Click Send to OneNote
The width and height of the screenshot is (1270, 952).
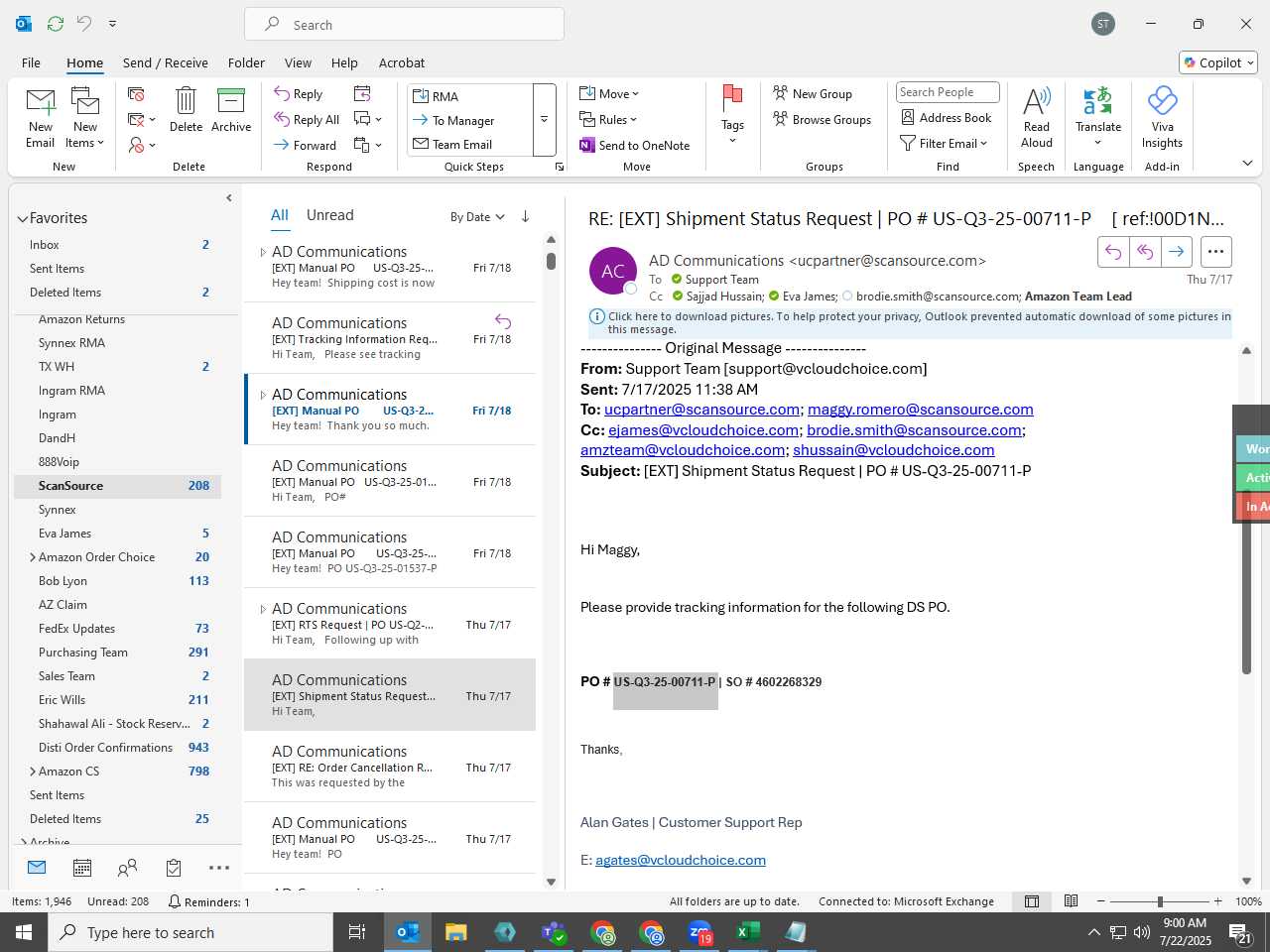[x=635, y=146]
